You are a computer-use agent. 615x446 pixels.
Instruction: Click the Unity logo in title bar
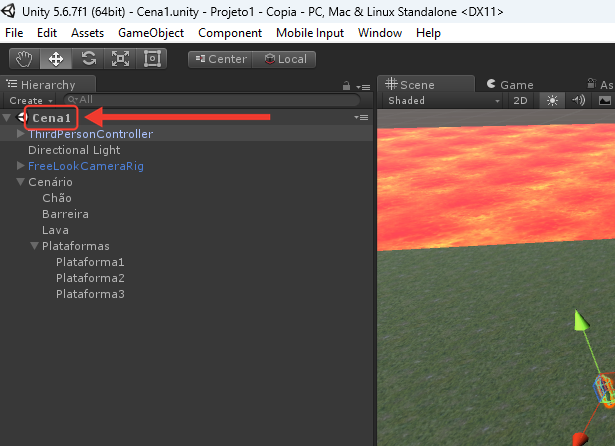point(9,11)
